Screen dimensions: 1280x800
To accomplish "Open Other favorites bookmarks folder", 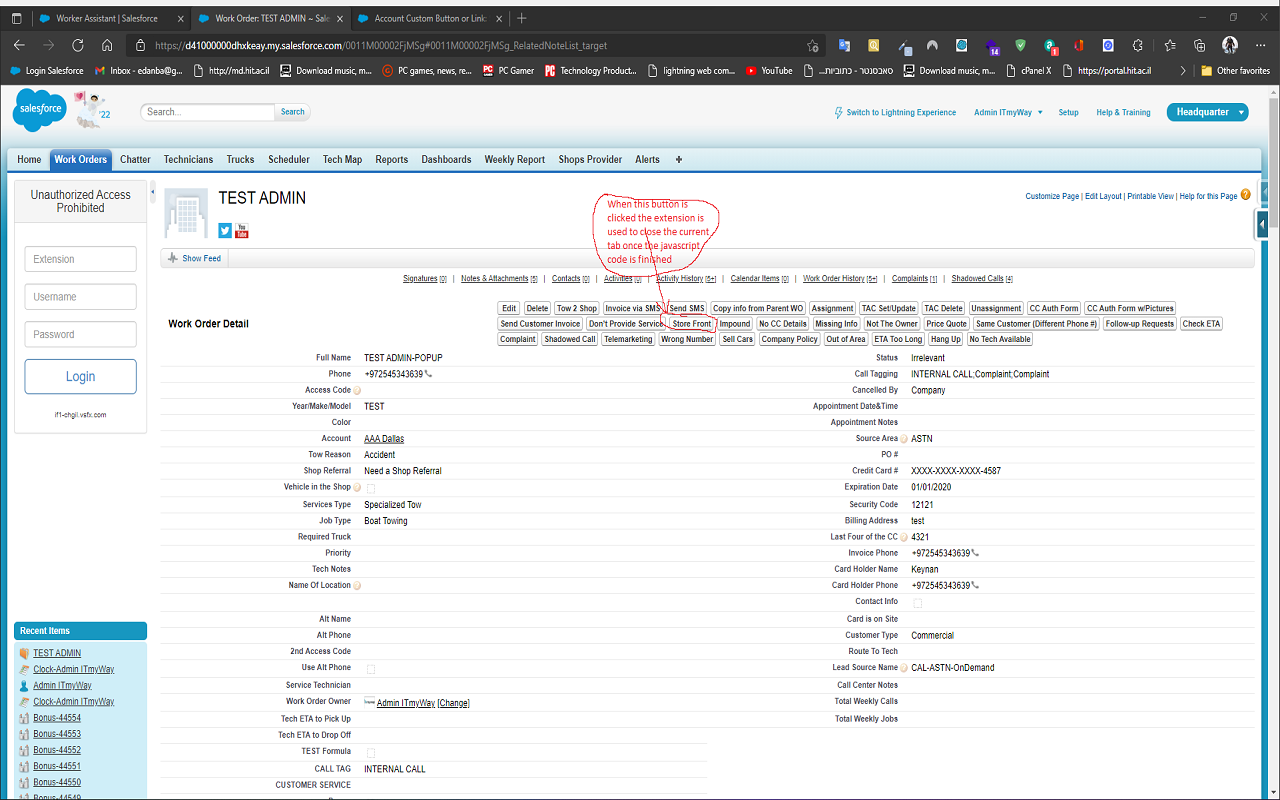I will point(1235,71).
